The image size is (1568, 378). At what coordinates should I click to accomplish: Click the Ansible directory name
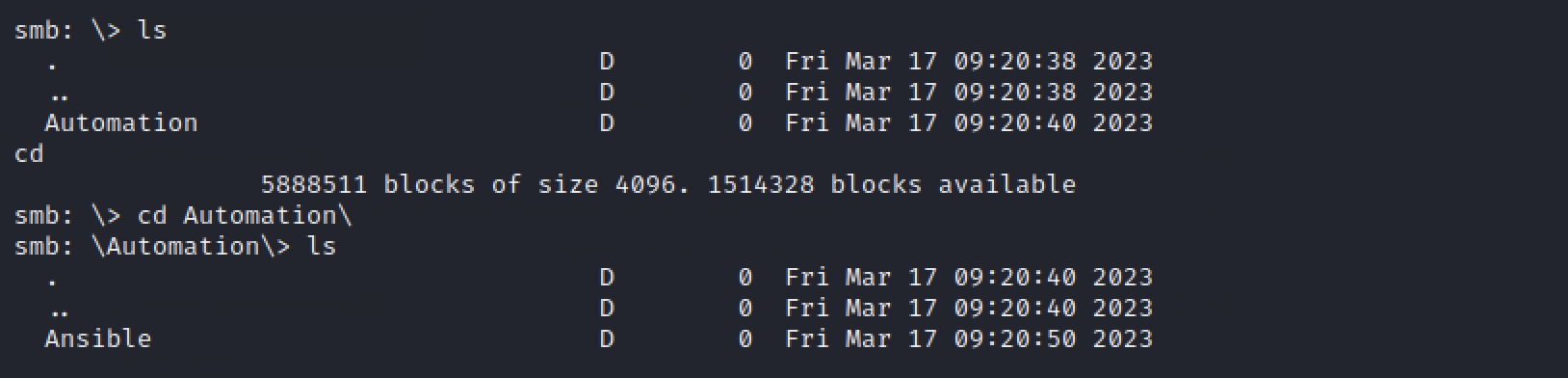pos(97,338)
